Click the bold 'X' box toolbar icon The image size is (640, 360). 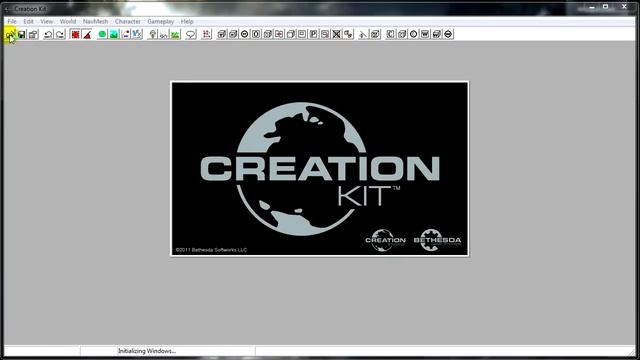tap(336, 34)
